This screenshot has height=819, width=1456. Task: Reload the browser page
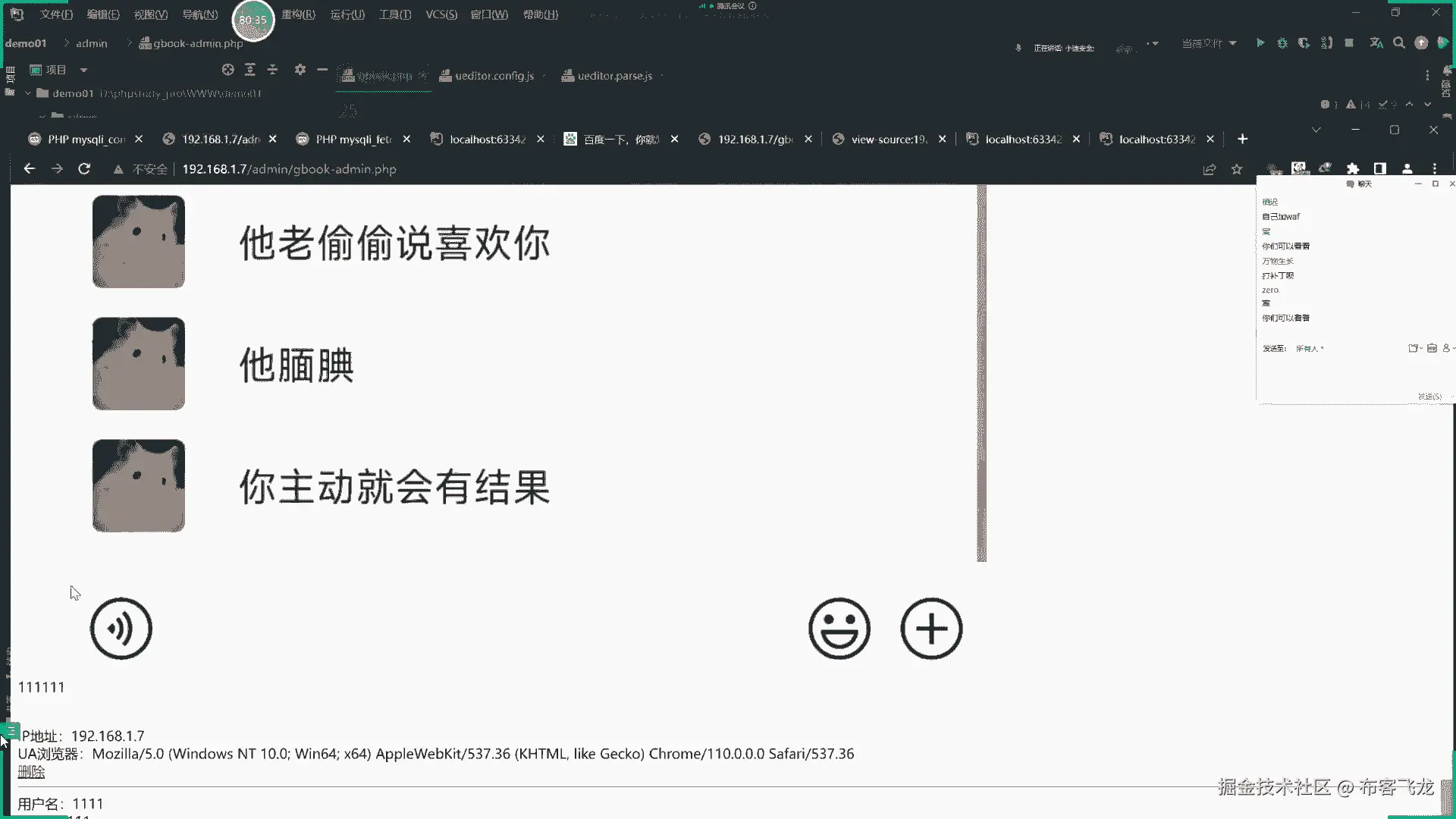tap(84, 169)
